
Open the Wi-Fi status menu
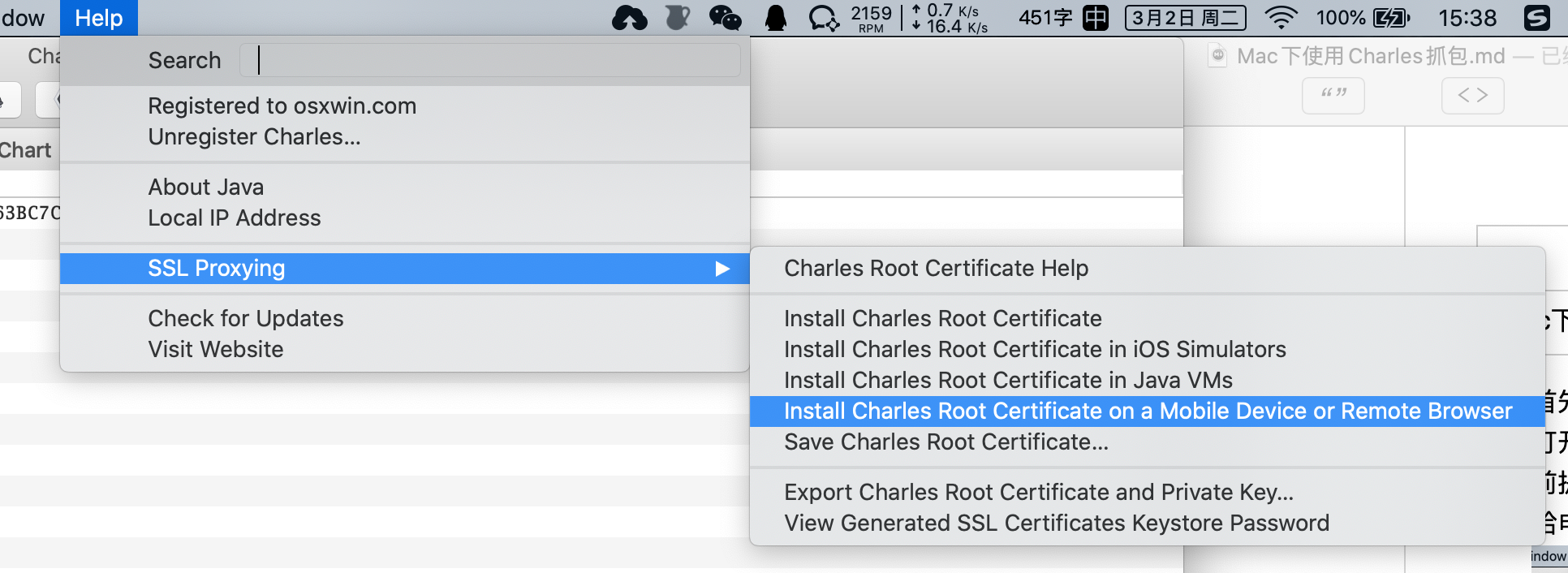tap(1282, 18)
